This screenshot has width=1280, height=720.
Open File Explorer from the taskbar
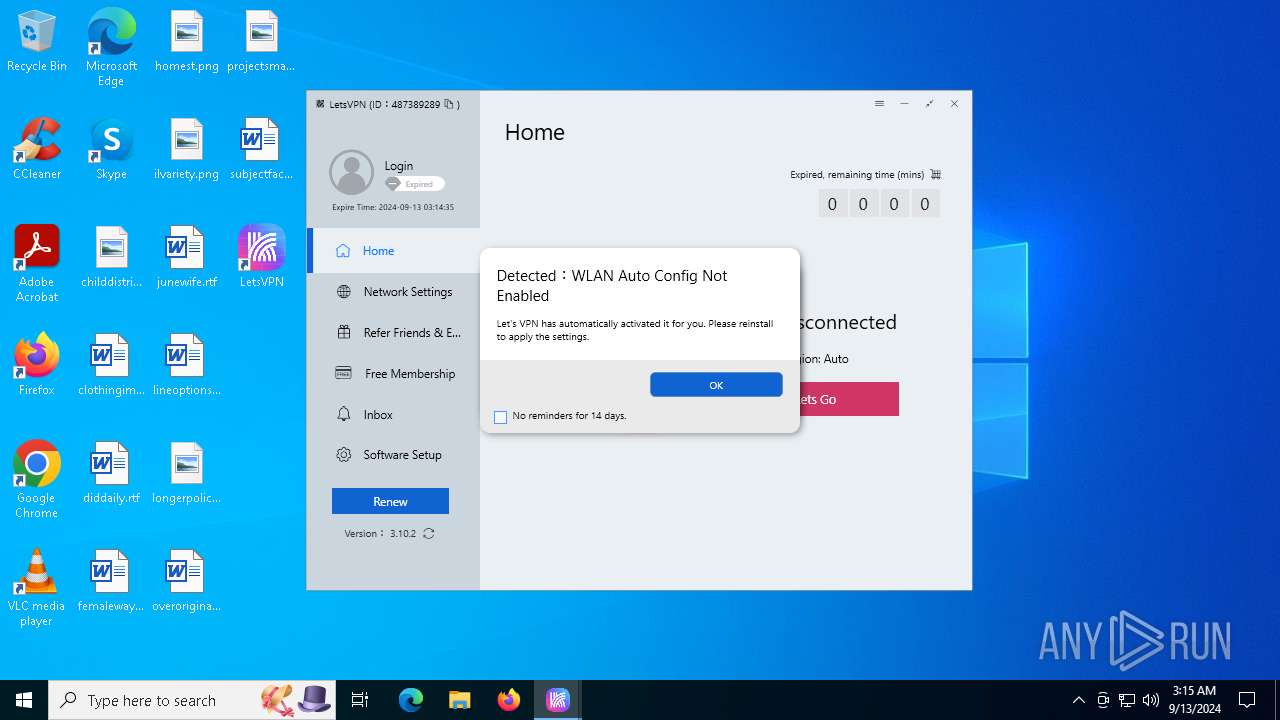point(459,700)
